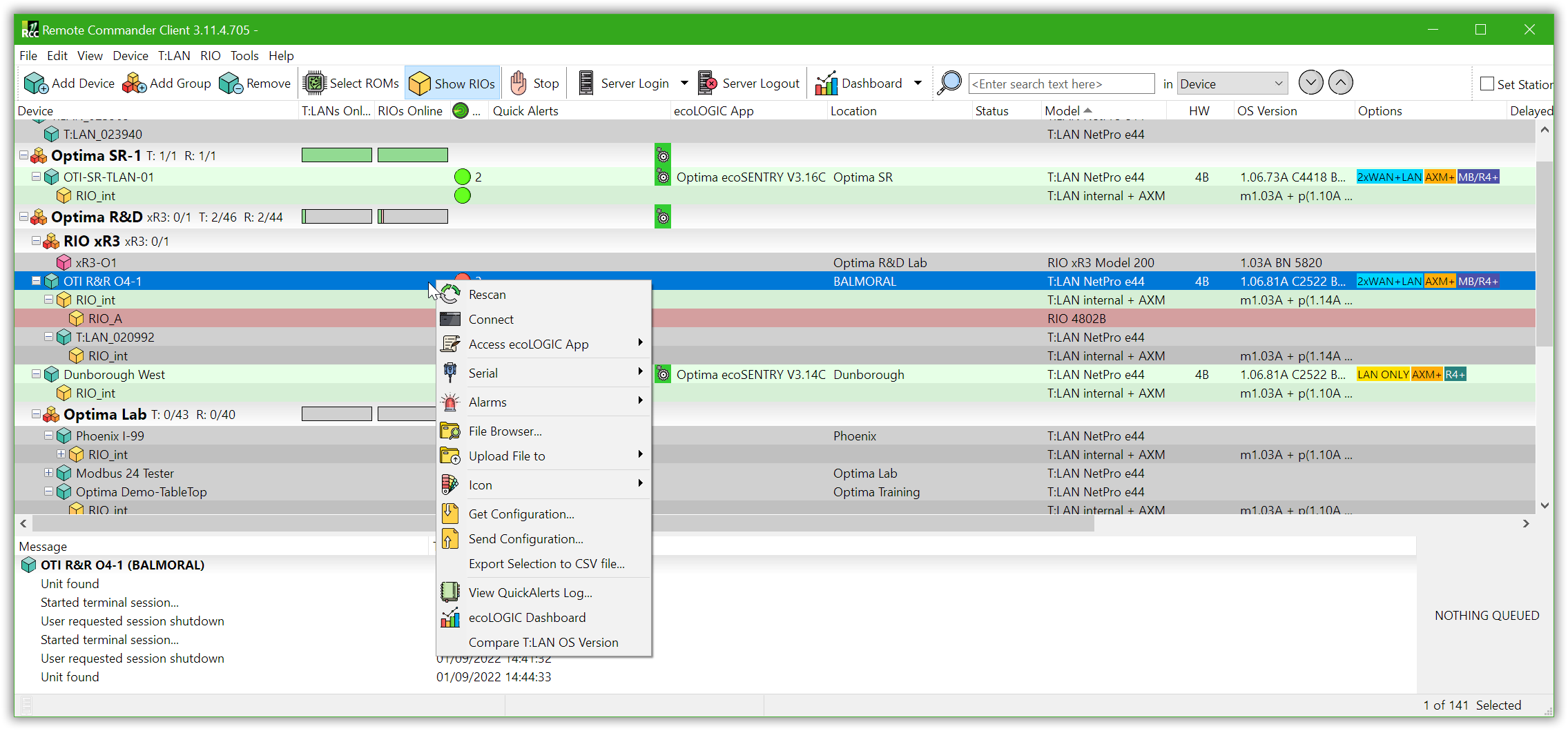Choose Rescan from the context menu
This screenshot has width=1568, height=731.
pyautogui.click(x=544, y=295)
